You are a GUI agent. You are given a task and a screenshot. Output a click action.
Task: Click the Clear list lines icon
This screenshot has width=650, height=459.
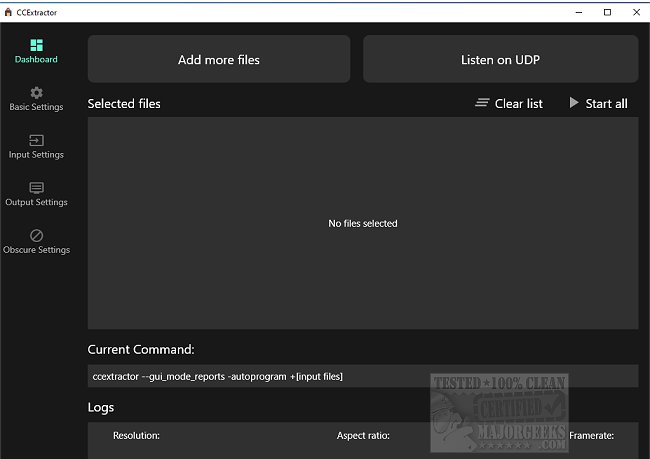tap(482, 102)
